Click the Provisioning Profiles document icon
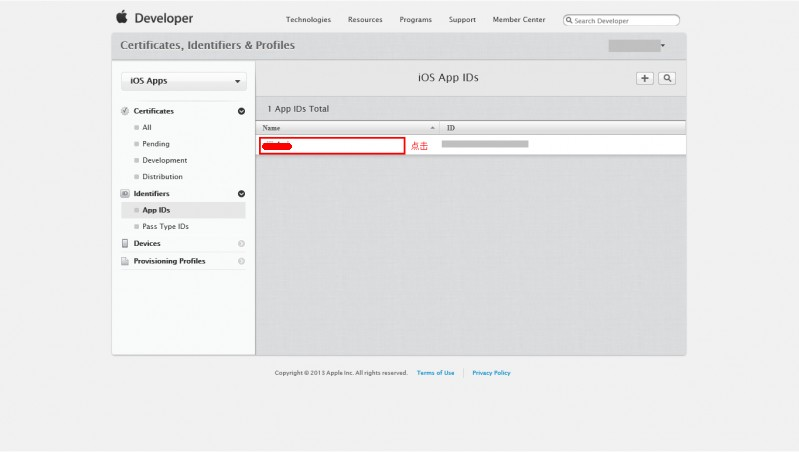The width and height of the screenshot is (799, 452). pos(125,261)
